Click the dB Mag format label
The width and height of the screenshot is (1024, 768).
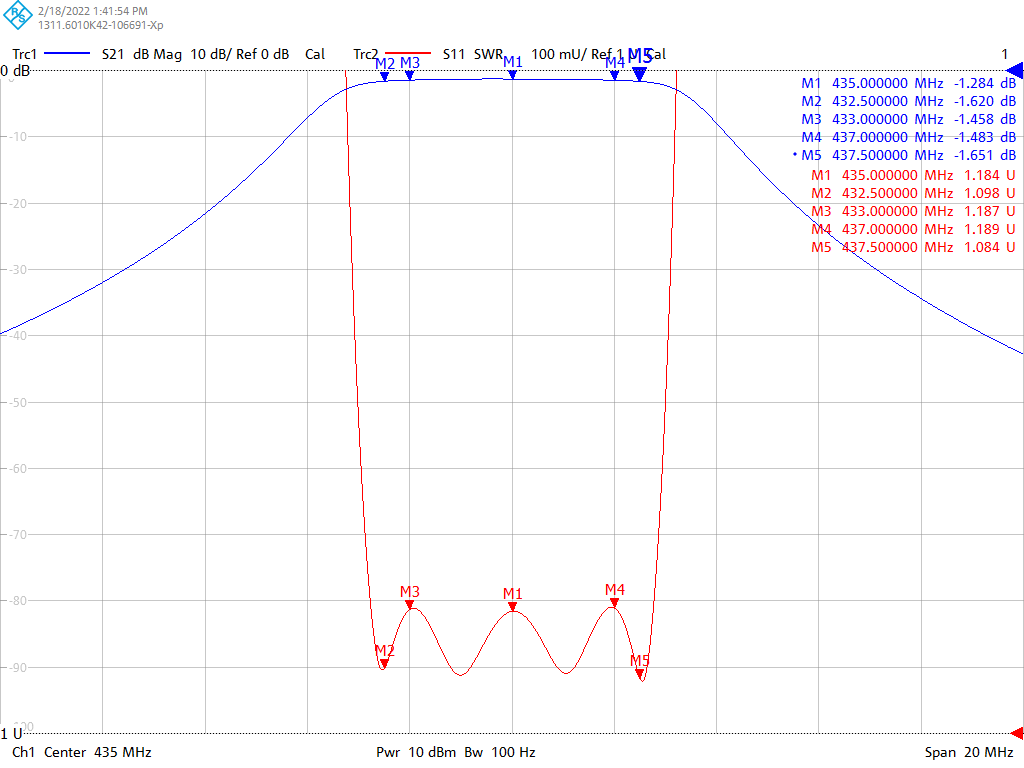(157, 54)
